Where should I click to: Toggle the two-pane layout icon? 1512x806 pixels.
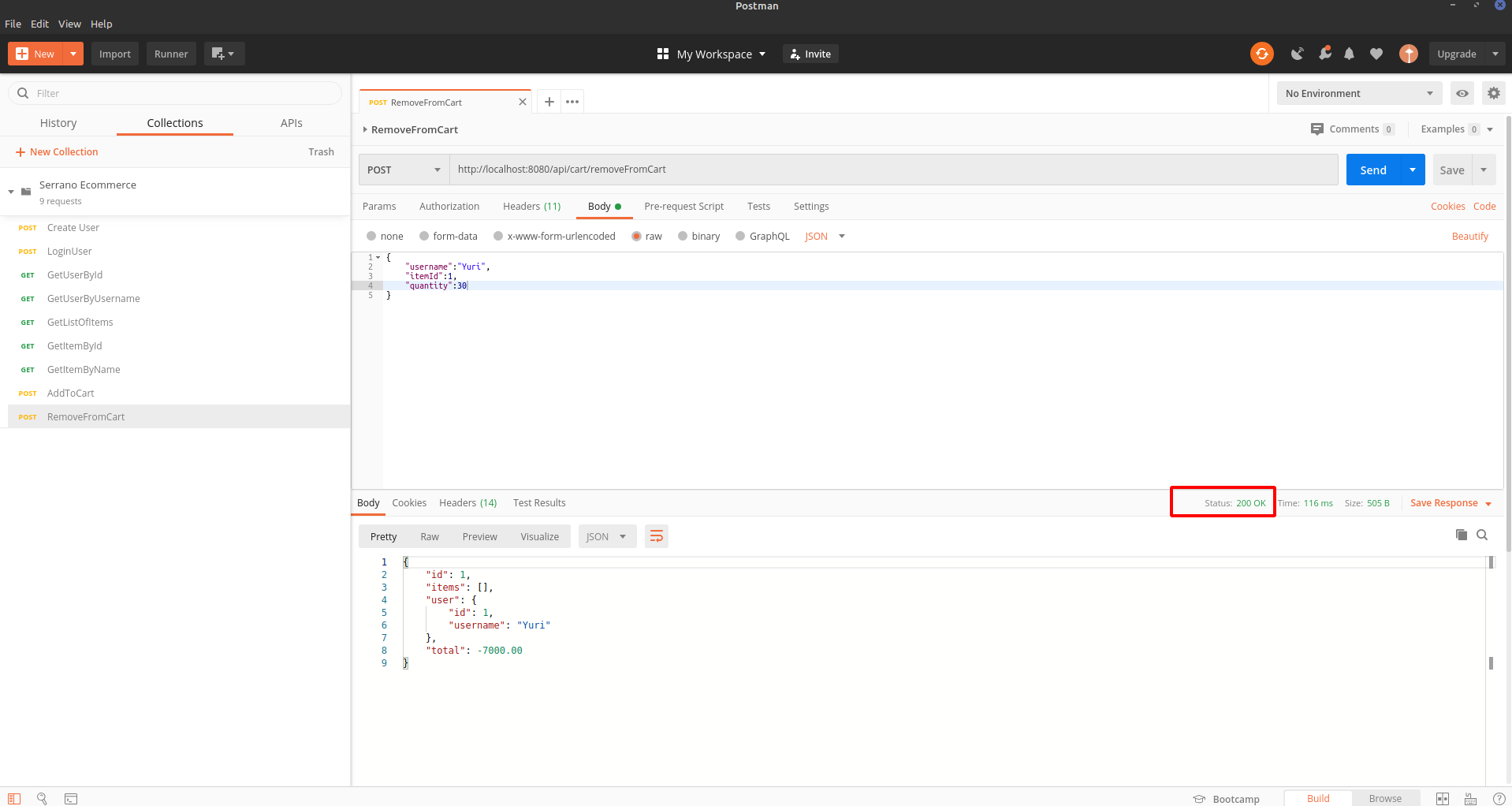pyautogui.click(x=1443, y=798)
